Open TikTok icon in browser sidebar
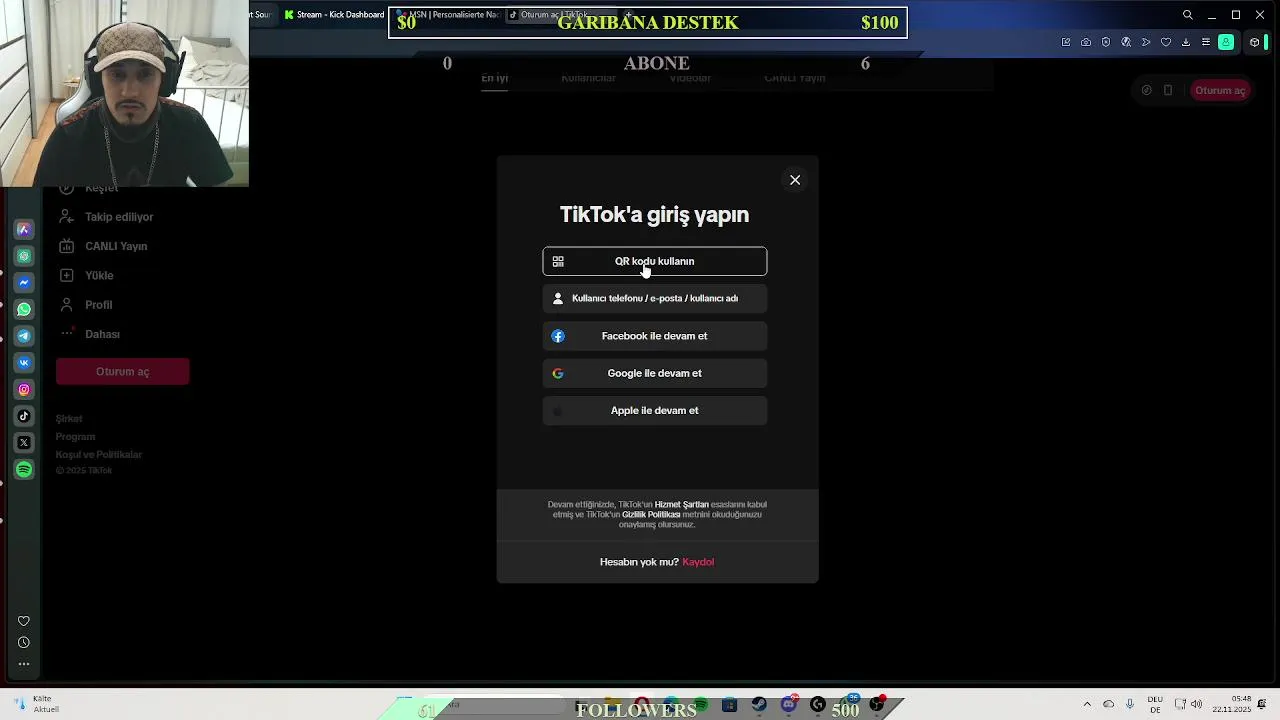 pyautogui.click(x=24, y=416)
